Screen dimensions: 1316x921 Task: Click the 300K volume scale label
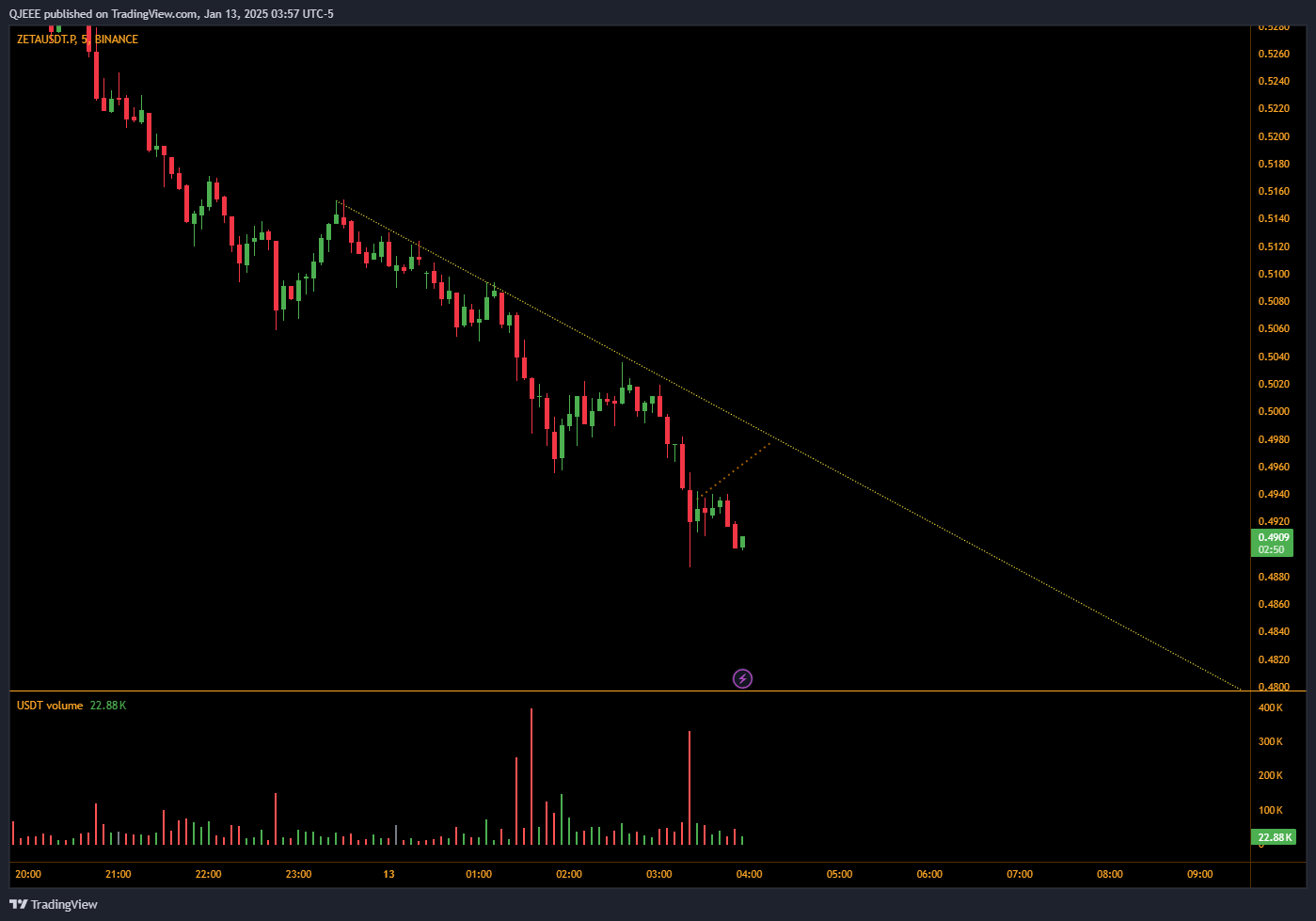(1271, 741)
